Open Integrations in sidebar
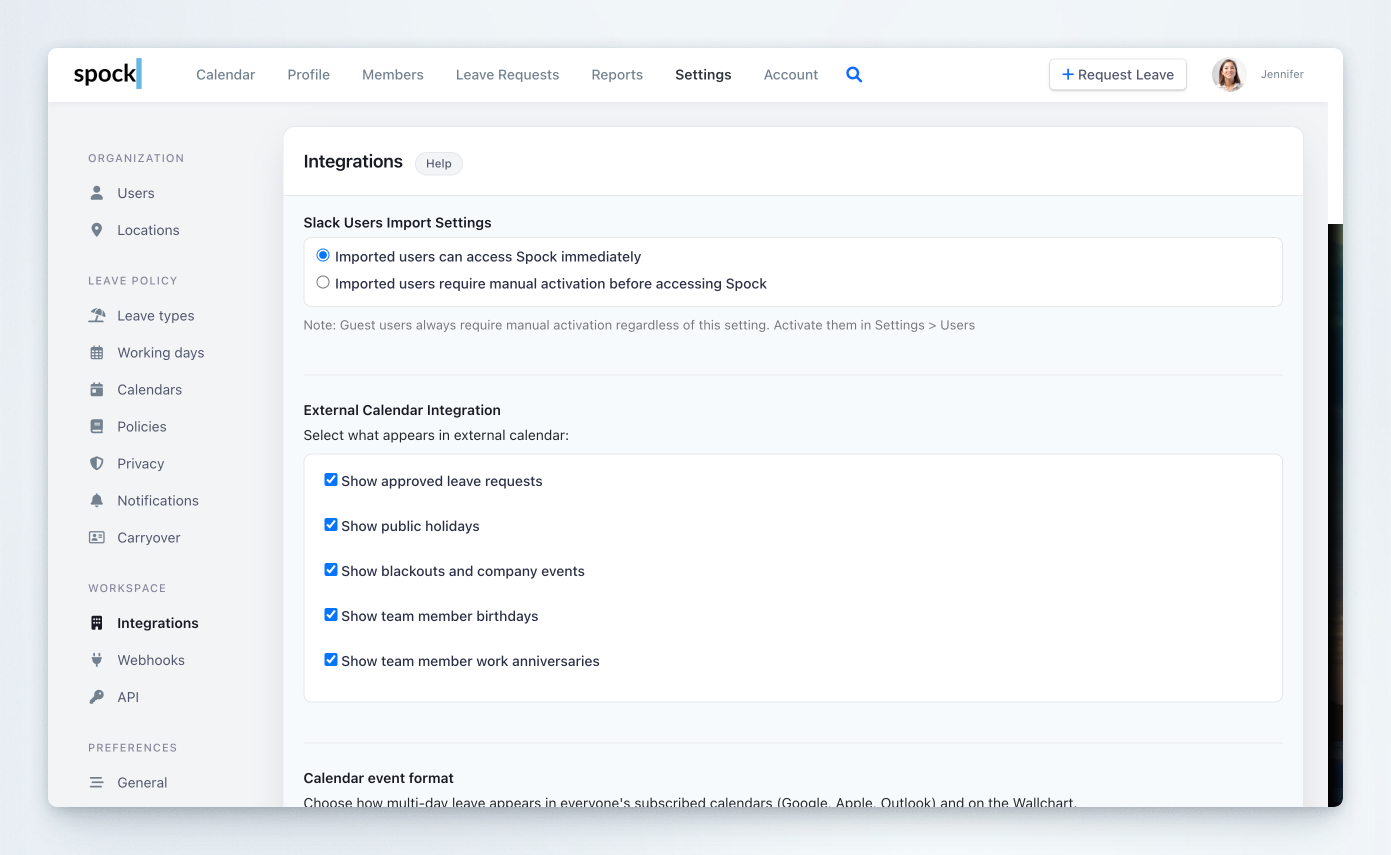The height and width of the screenshot is (855, 1391). click(x=158, y=623)
